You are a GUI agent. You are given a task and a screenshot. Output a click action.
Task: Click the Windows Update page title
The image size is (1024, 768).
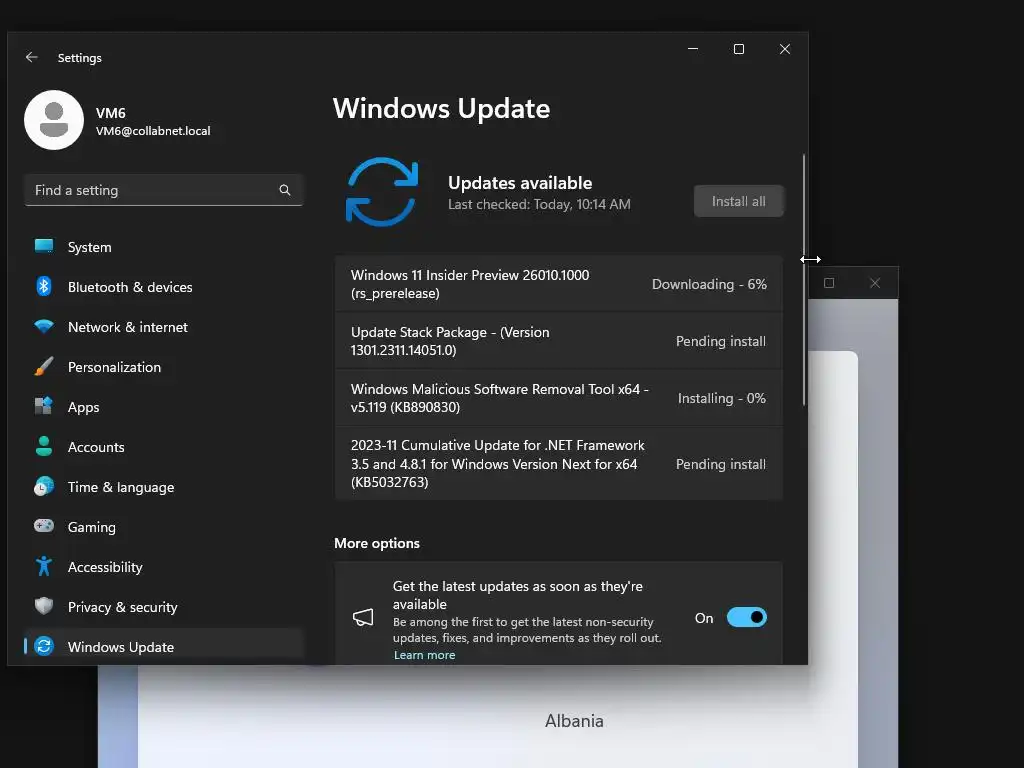tap(441, 108)
